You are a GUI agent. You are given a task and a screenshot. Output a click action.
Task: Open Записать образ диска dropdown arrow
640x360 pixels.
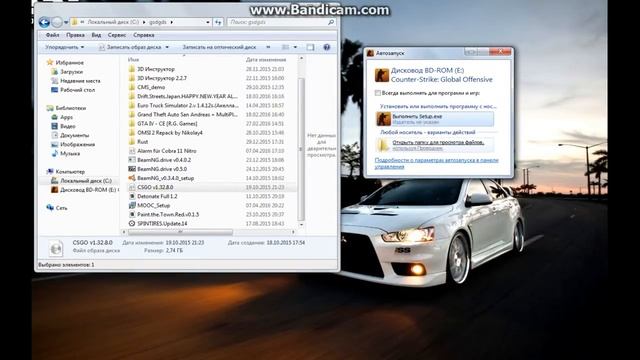(167, 47)
